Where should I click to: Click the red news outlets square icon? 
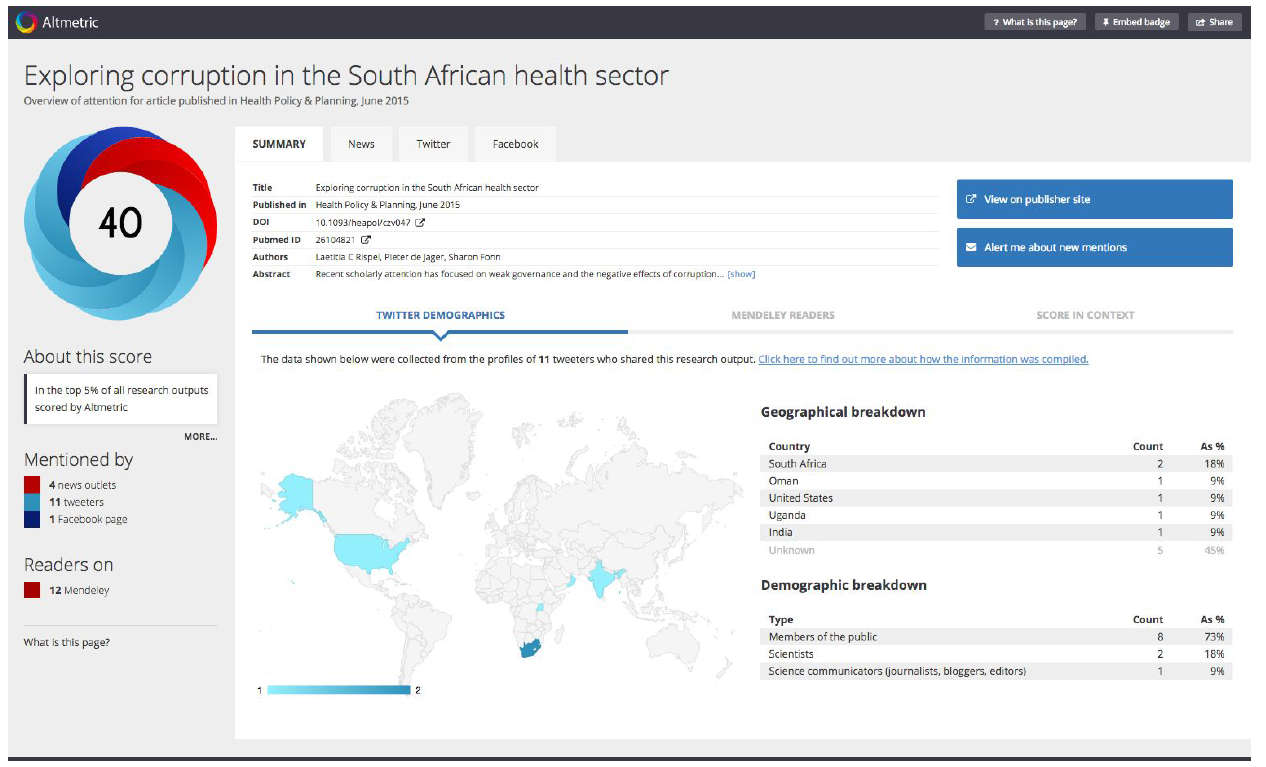33,485
